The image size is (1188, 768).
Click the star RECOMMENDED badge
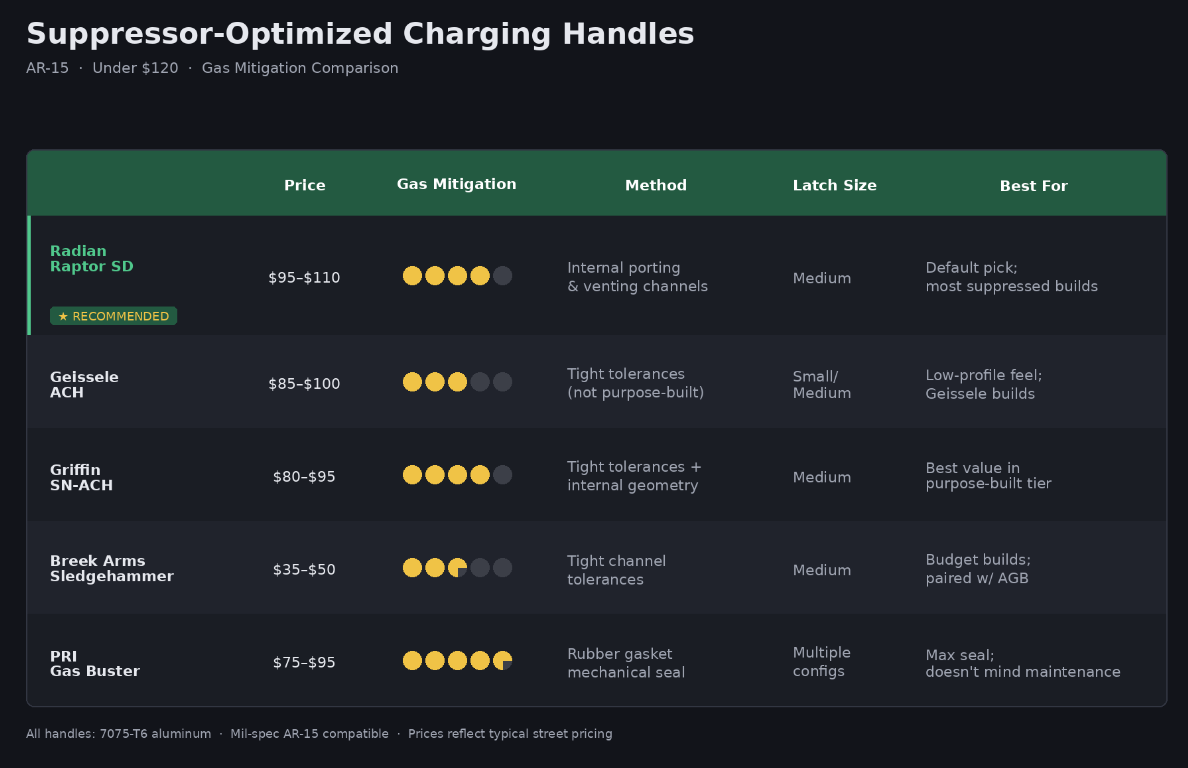114,316
